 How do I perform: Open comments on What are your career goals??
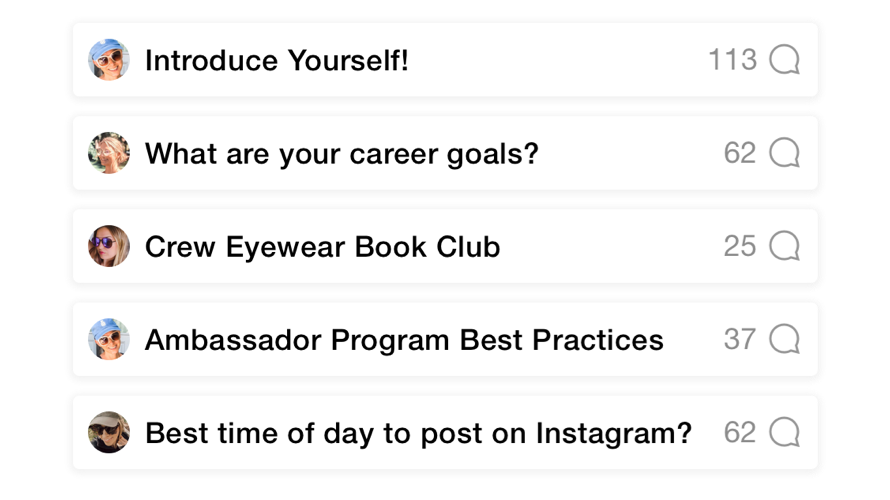click(x=785, y=153)
